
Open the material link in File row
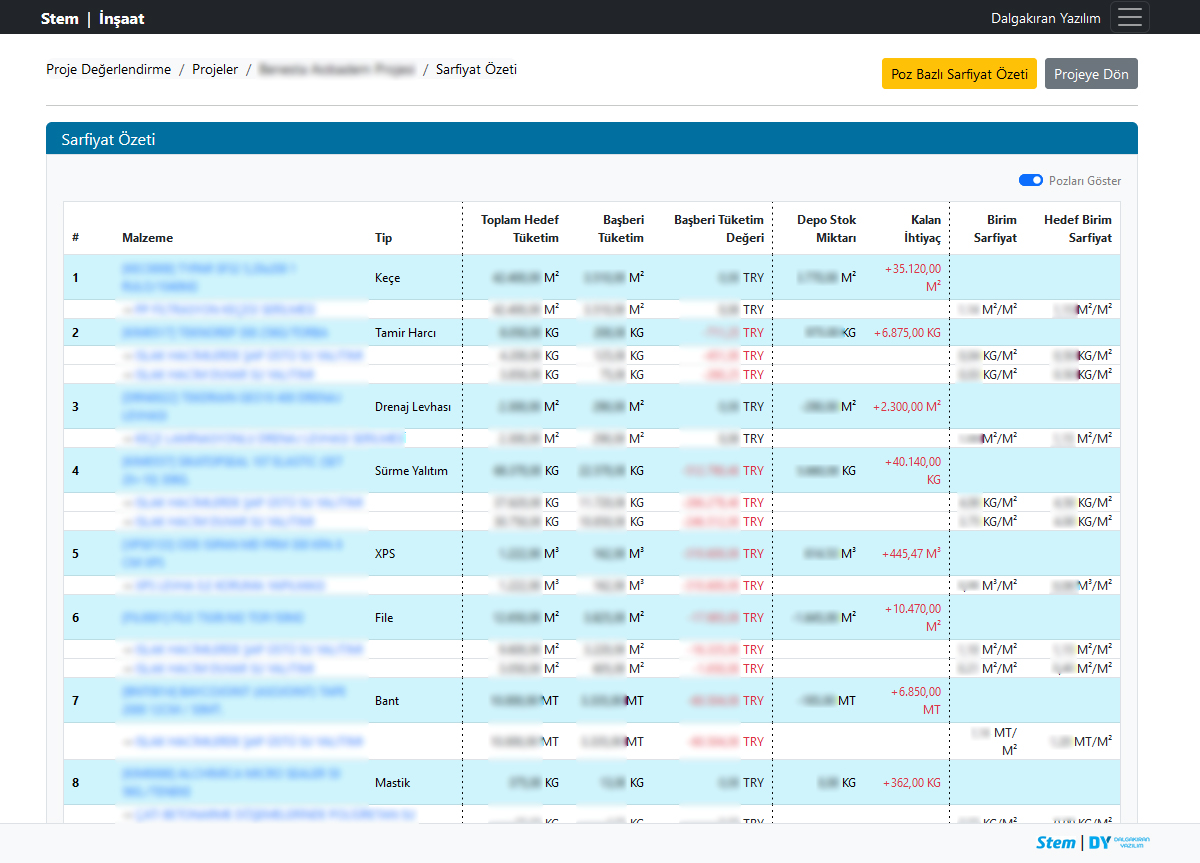pos(212,618)
